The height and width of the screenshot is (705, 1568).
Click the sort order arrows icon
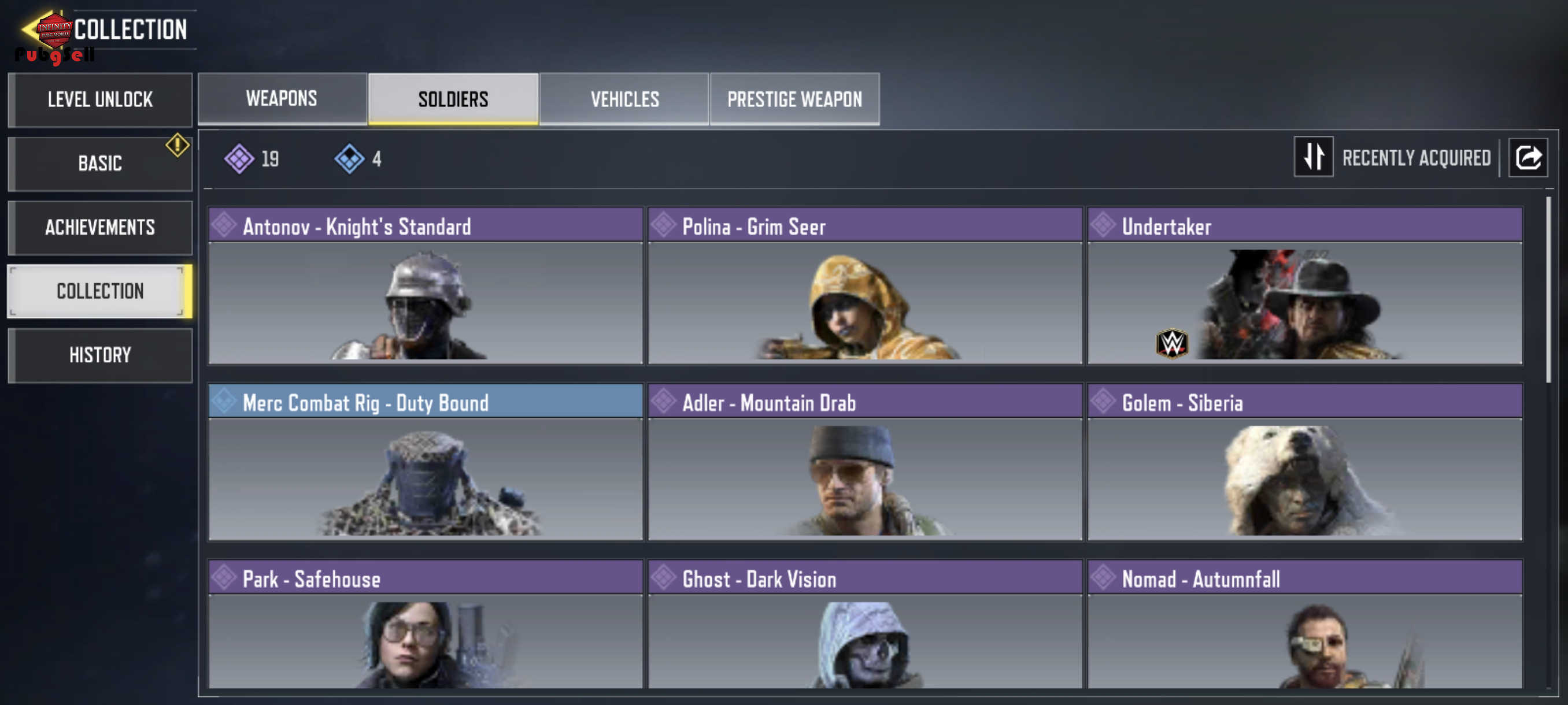click(1313, 157)
